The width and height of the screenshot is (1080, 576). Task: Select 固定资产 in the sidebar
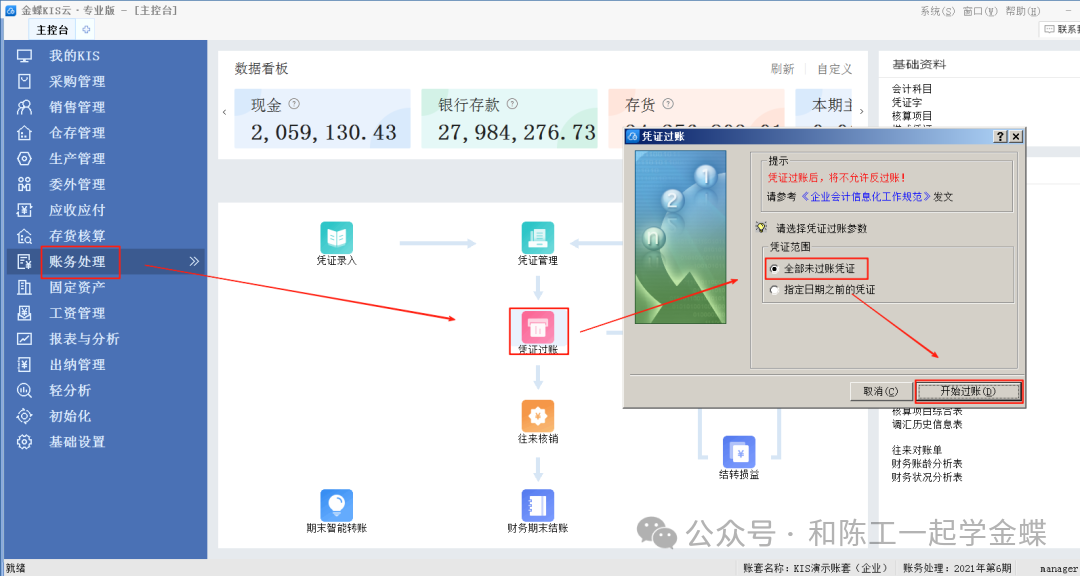click(x=77, y=288)
